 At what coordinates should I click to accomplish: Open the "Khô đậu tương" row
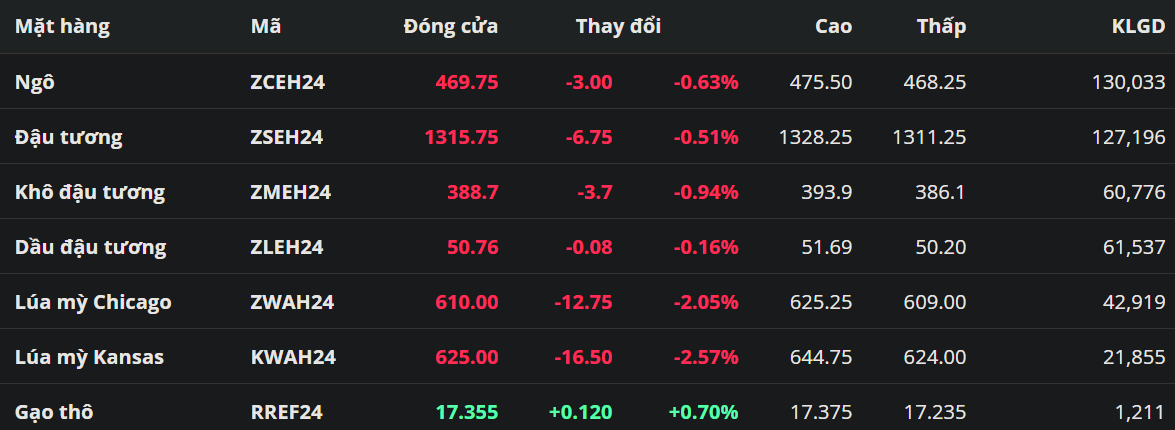coord(90,192)
